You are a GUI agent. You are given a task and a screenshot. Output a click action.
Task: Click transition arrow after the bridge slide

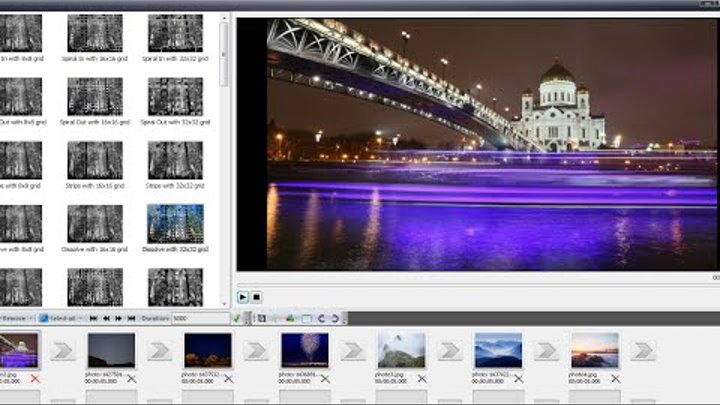pos(63,351)
